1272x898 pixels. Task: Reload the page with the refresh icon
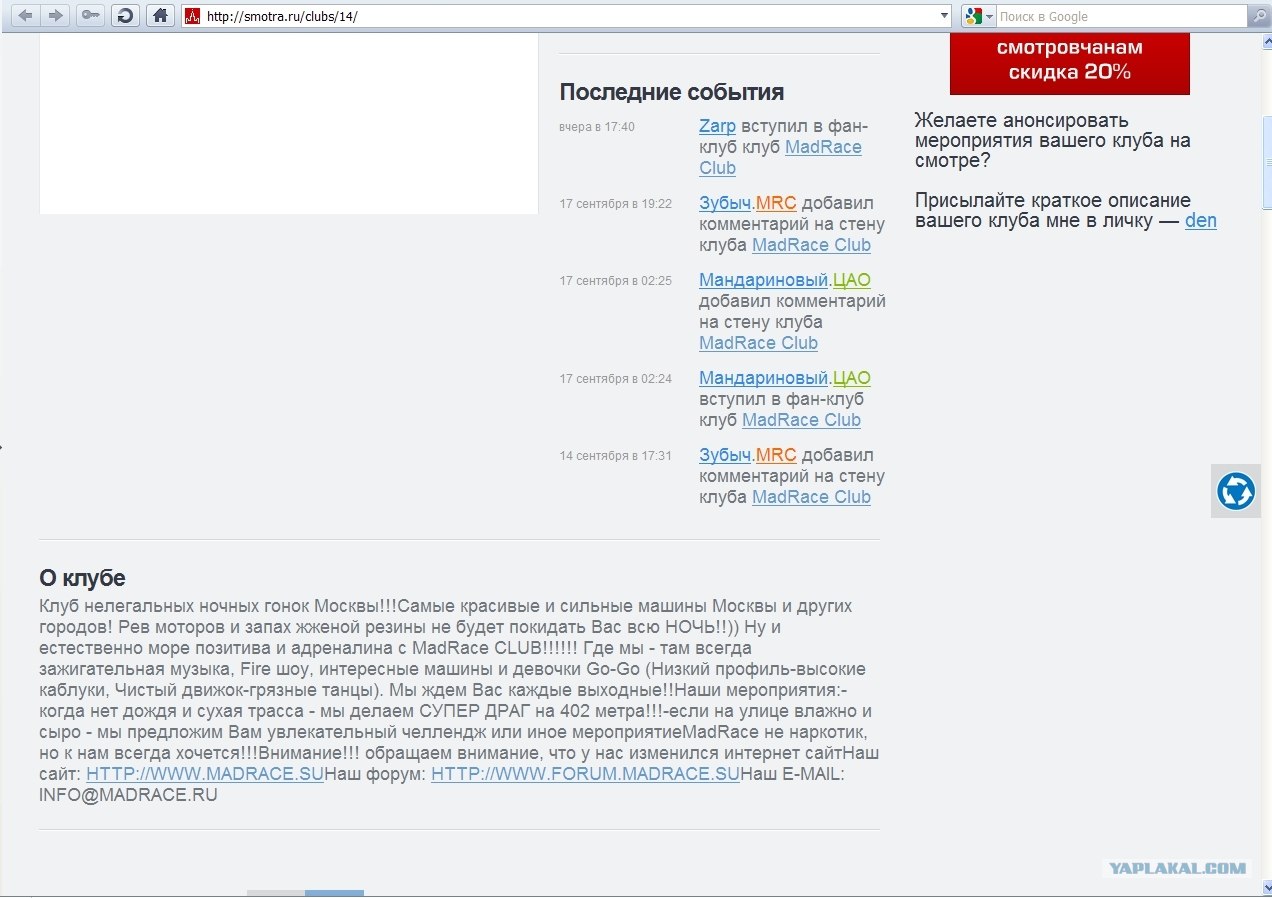125,16
